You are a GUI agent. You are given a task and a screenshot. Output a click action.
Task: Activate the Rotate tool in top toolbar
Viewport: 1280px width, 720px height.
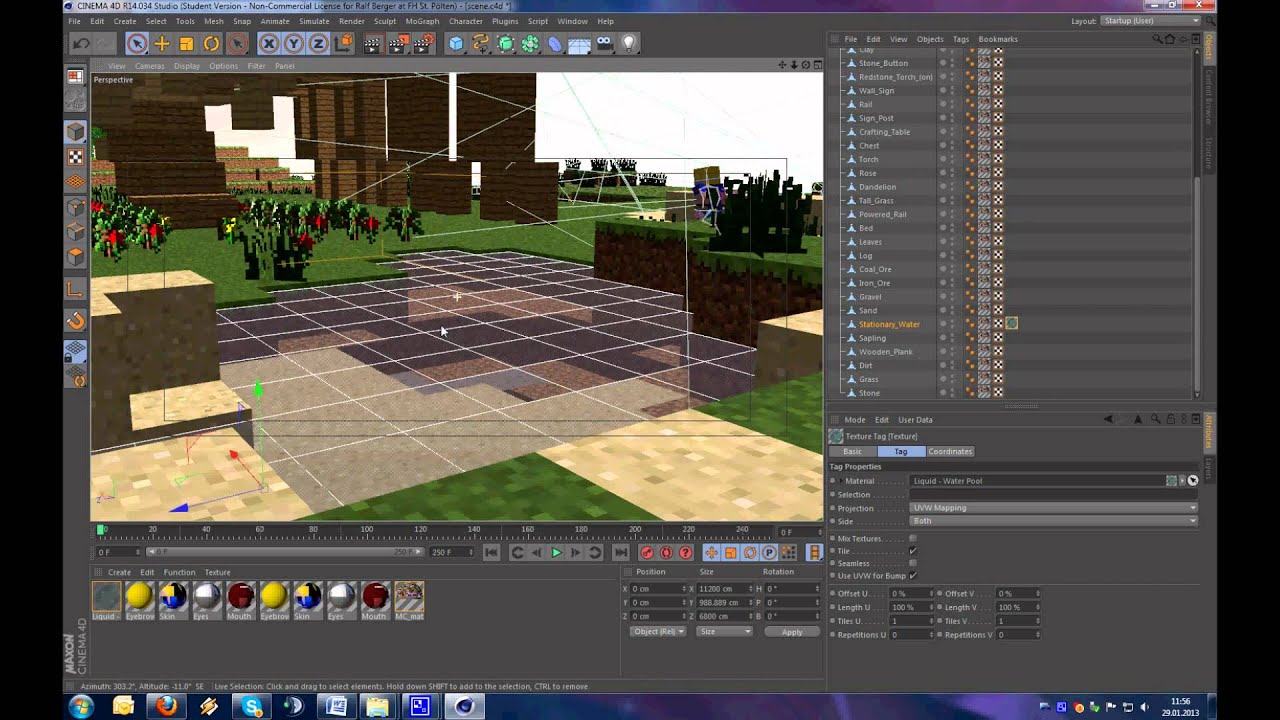[212, 43]
